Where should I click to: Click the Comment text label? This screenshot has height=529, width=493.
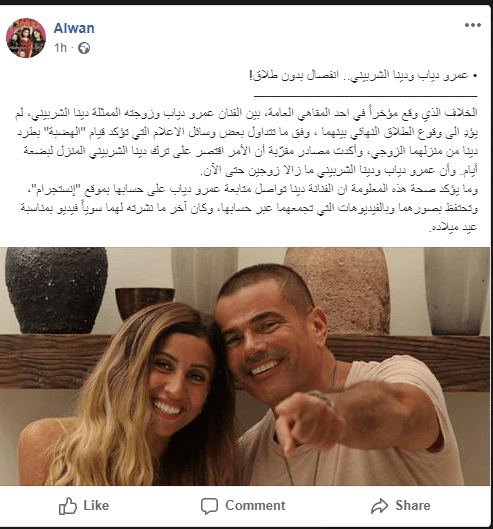pyautogui.click(x=255, y=506)
